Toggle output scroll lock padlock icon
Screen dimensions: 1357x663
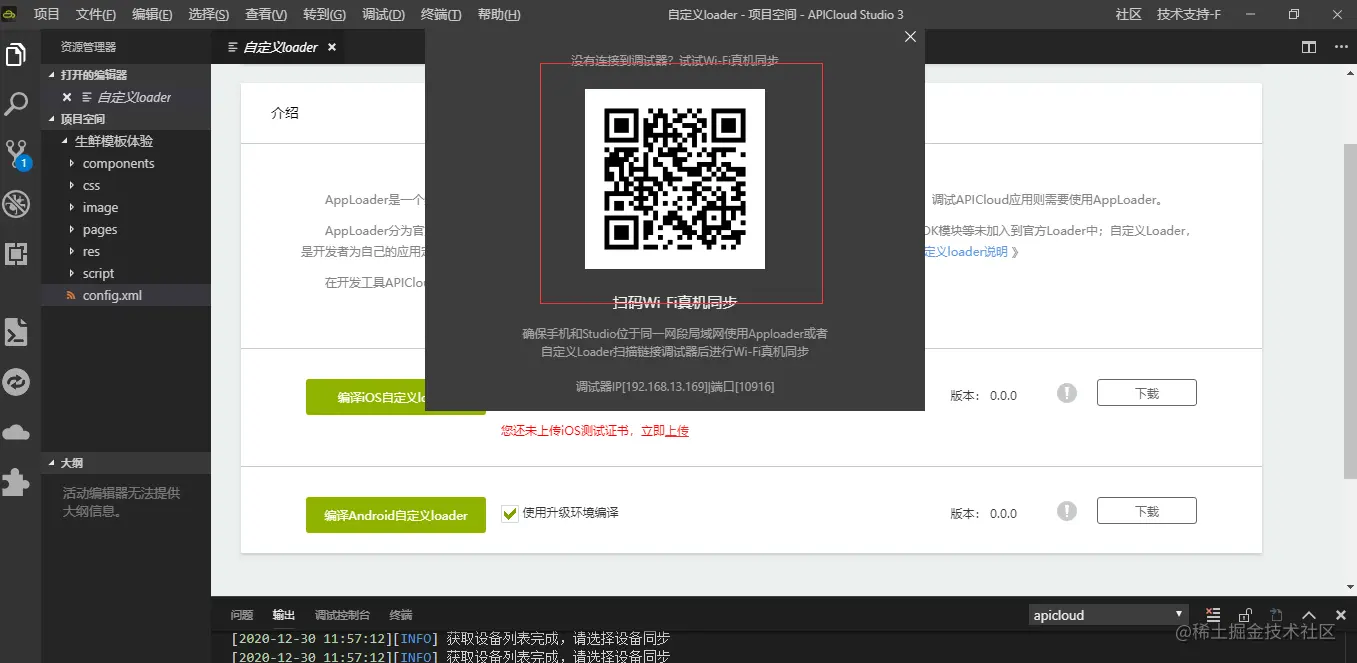(1245, 615)
